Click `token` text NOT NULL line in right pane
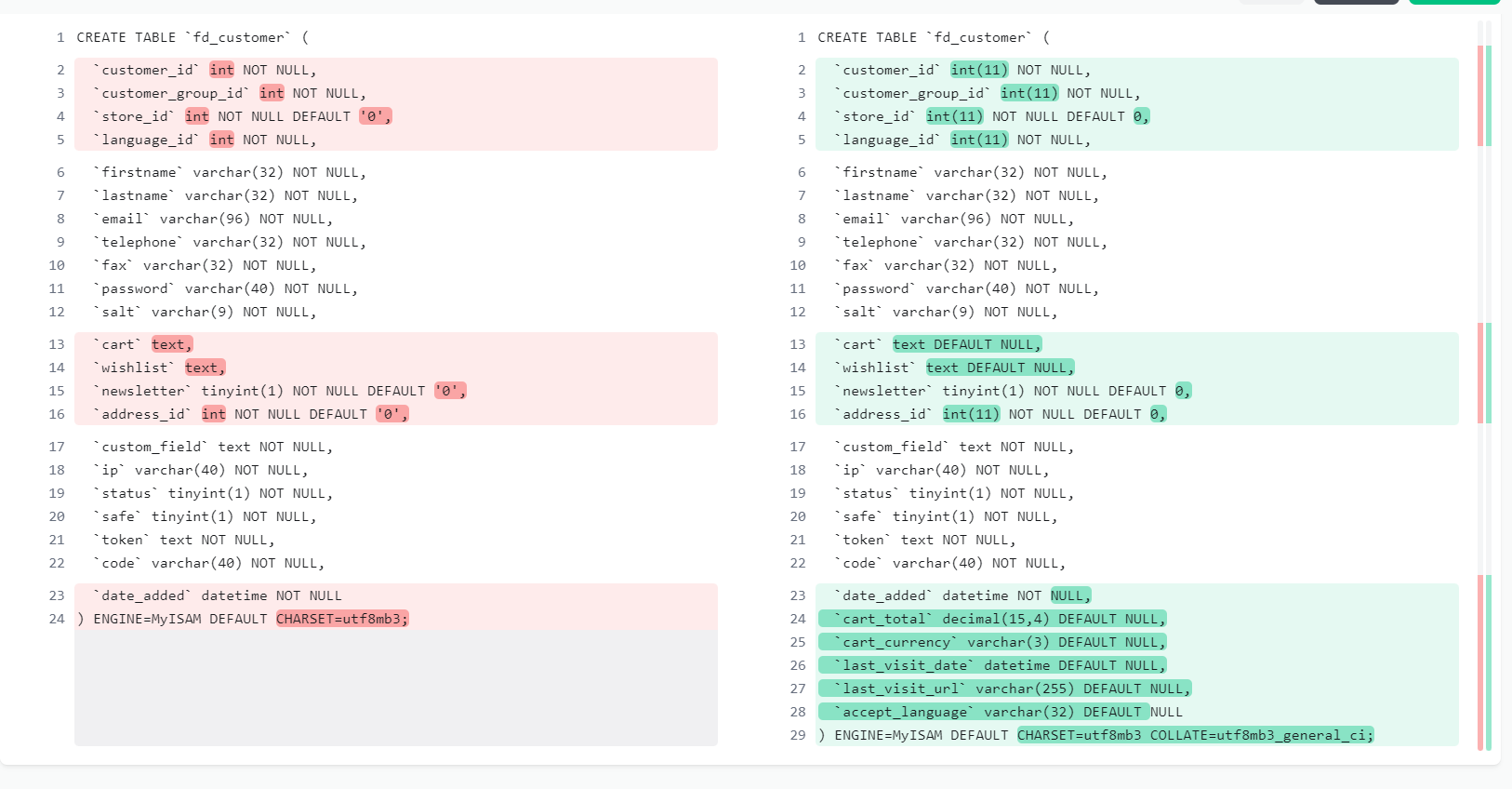 925,540
